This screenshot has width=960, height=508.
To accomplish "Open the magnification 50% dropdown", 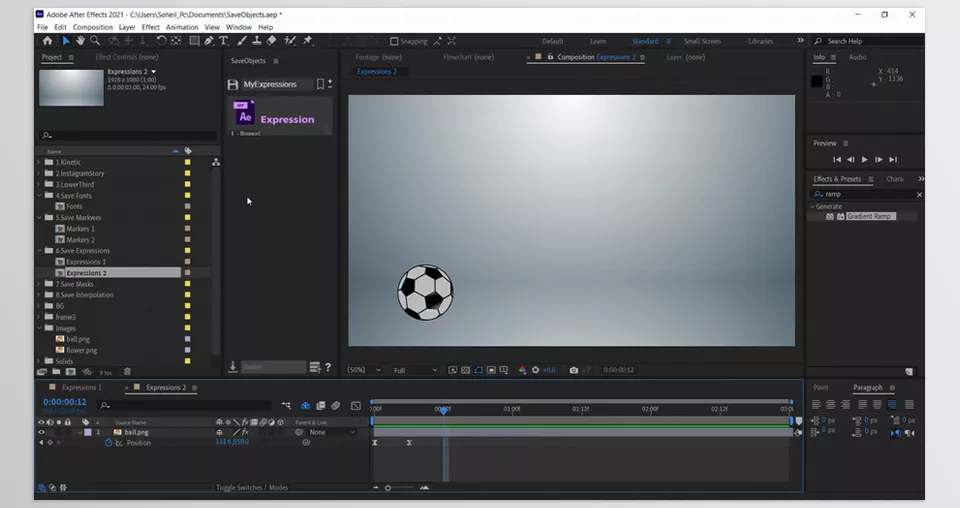I will coord(364,370).
